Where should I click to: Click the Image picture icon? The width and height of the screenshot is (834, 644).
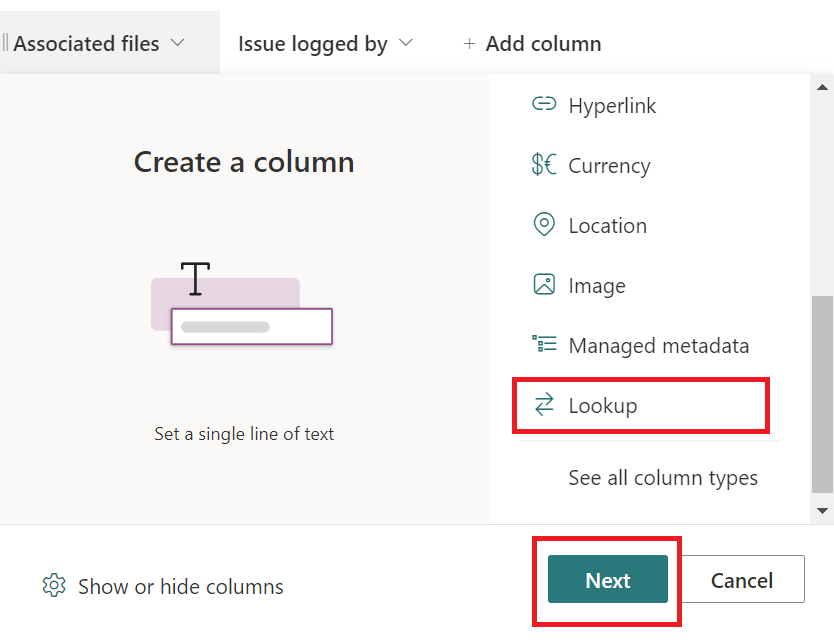click(544, 285)
